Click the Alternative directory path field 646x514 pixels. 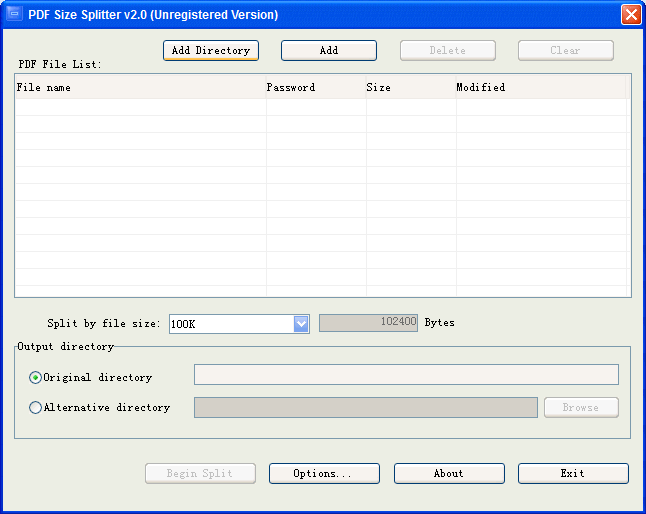point(365,407)
